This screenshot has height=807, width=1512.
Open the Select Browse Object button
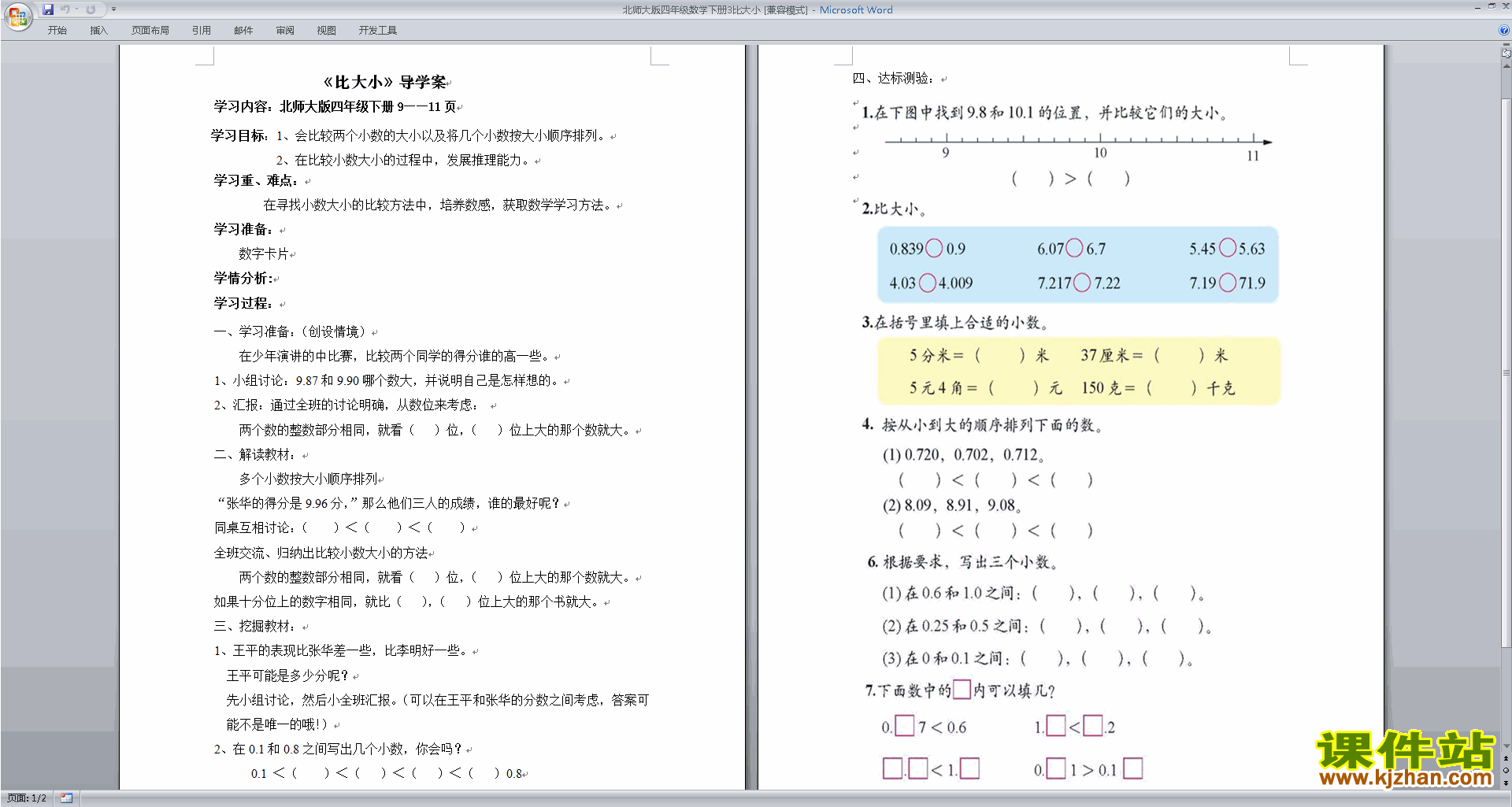pyautogui.click(x=1506, y=771)
